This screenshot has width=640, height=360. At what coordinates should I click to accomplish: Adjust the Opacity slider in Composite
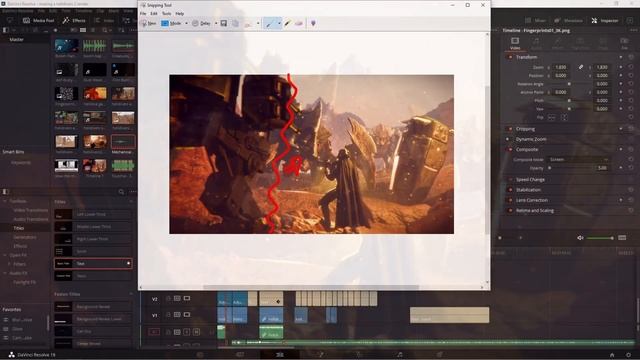pyautogui.click(x=550, y=168)
